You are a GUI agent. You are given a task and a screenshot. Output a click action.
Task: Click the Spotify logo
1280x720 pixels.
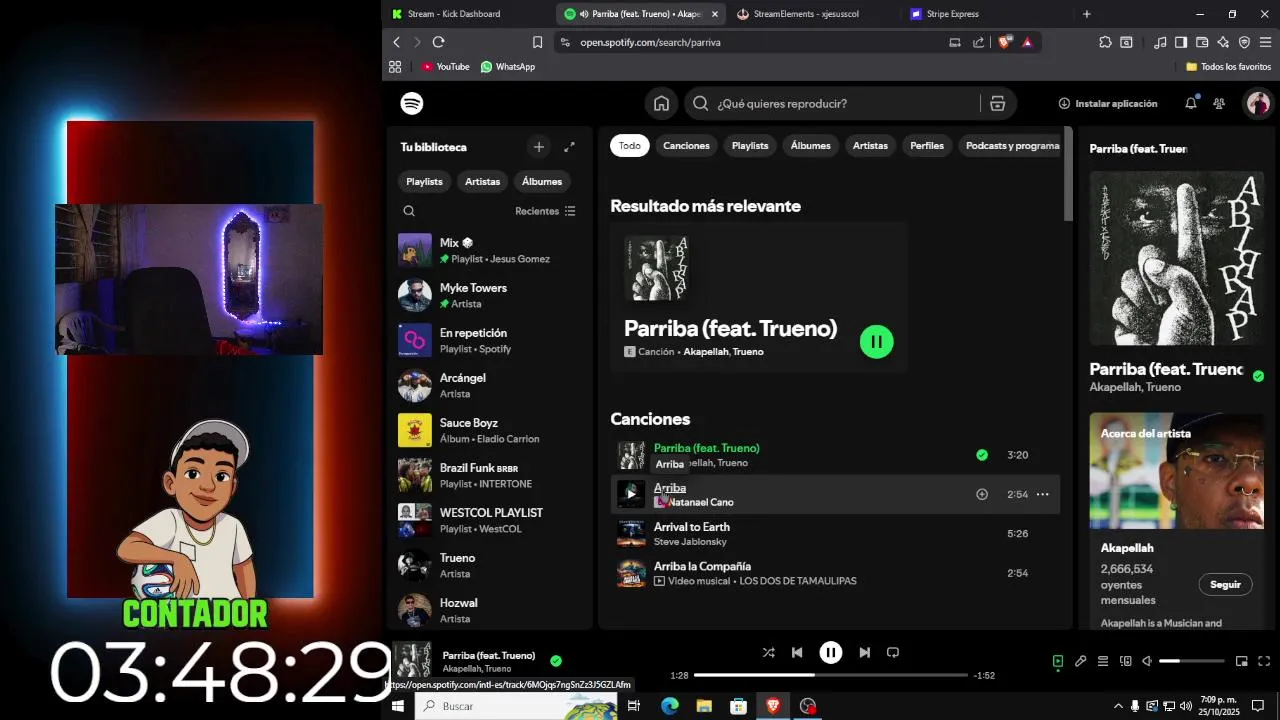coord(412,103)
